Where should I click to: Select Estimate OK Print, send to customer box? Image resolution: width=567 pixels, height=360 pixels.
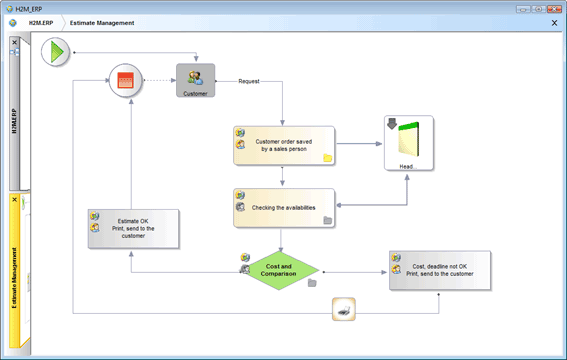click(x=133, y=228)
